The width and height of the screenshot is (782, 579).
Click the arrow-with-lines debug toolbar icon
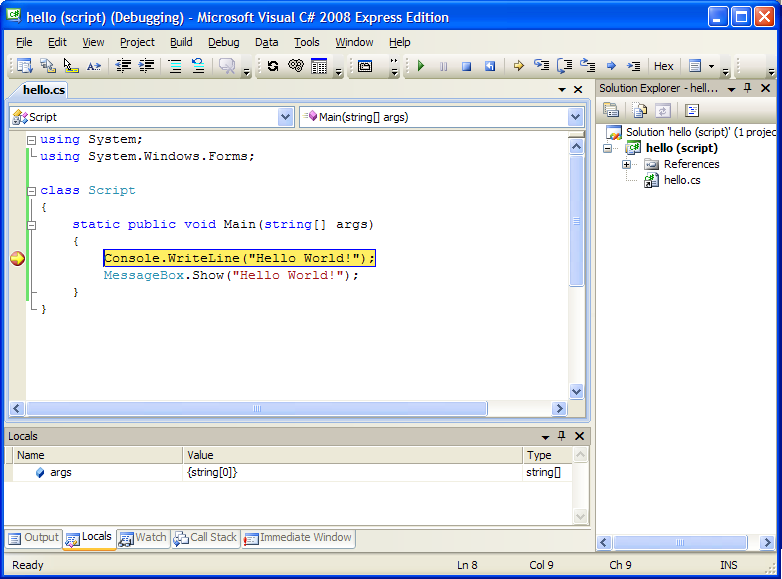click(x=633, y=66)
